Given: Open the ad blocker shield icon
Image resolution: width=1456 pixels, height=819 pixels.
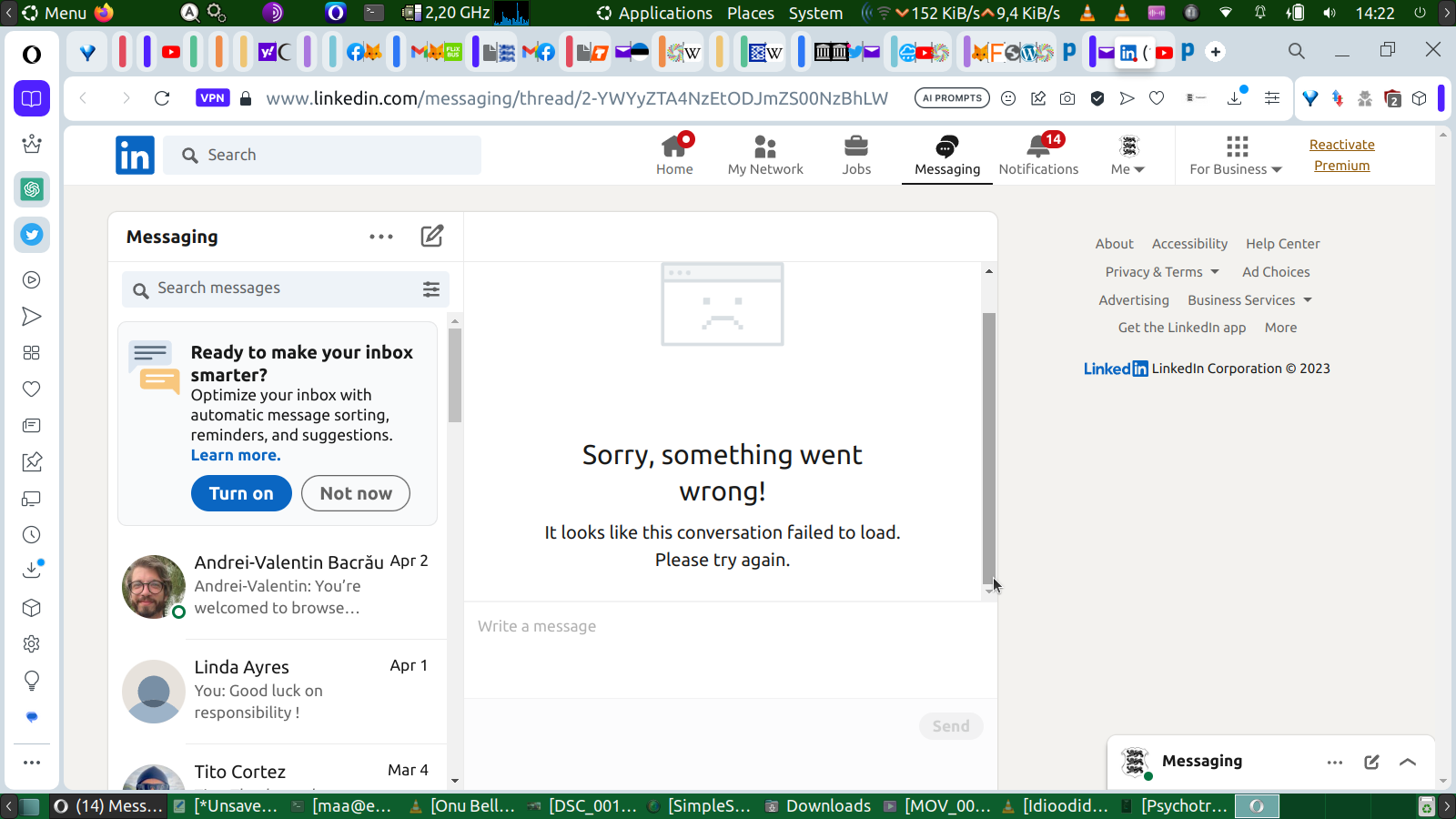Looking at the screenshot, I should point(1097,98).
